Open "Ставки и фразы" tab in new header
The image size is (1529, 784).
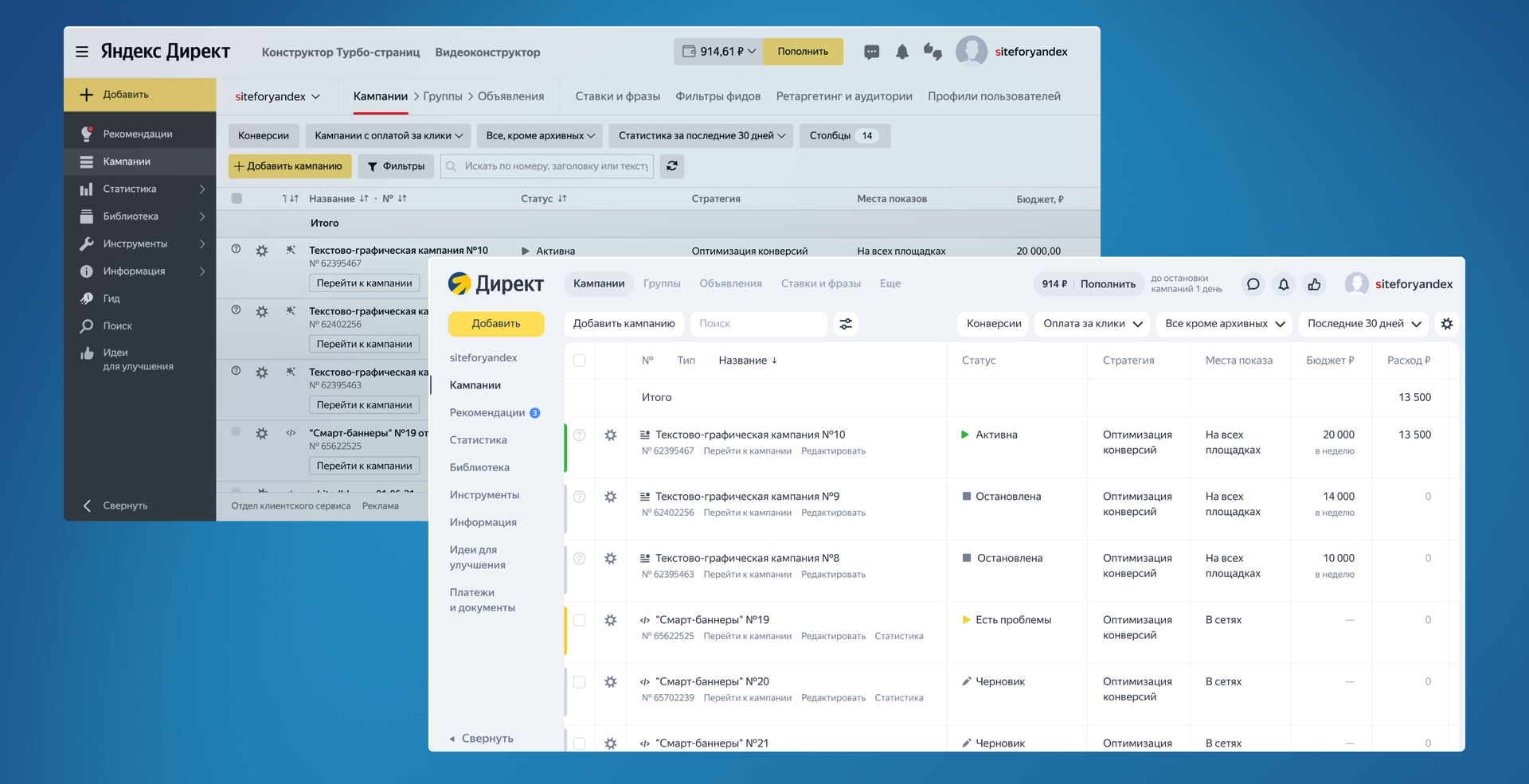coord(820,283)
